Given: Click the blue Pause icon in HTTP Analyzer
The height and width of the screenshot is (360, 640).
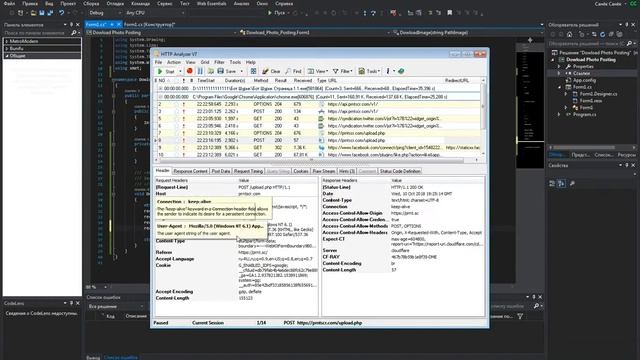Looking at the screenshot, I should (200, 71).
